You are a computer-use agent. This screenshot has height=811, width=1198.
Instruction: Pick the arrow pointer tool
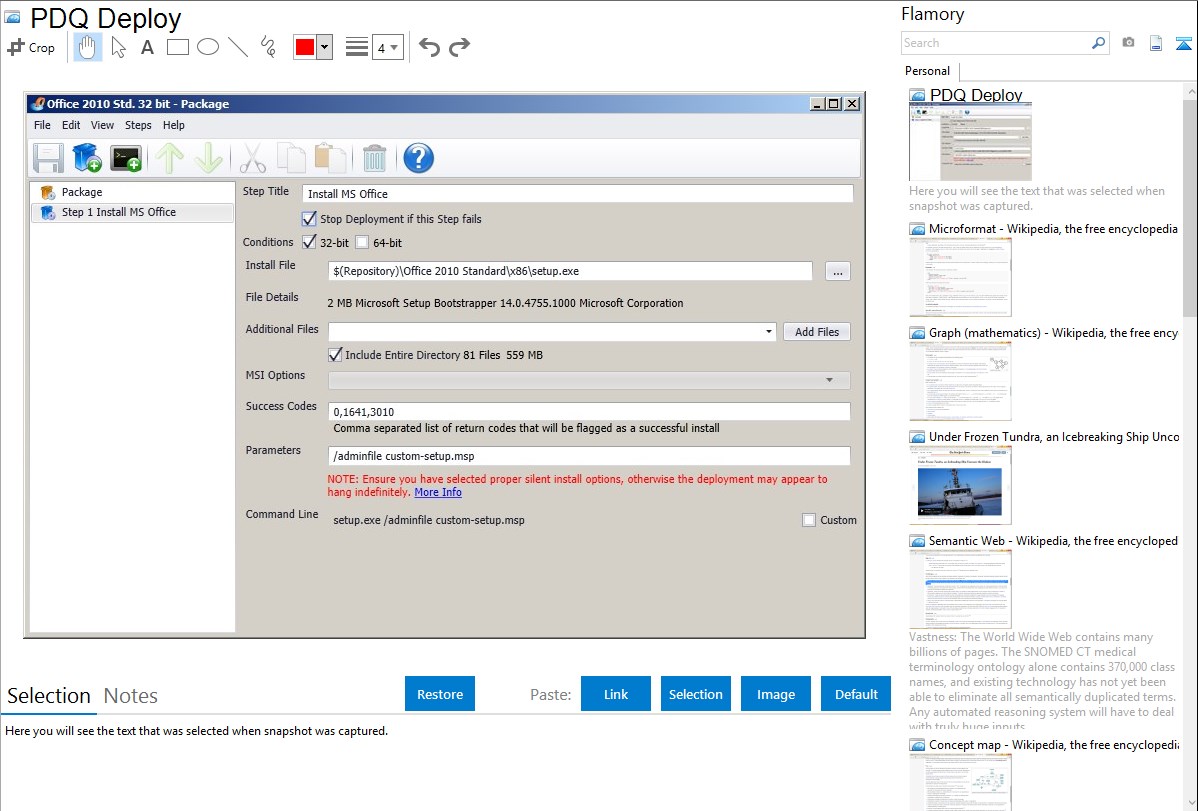[x=118, y=47]
